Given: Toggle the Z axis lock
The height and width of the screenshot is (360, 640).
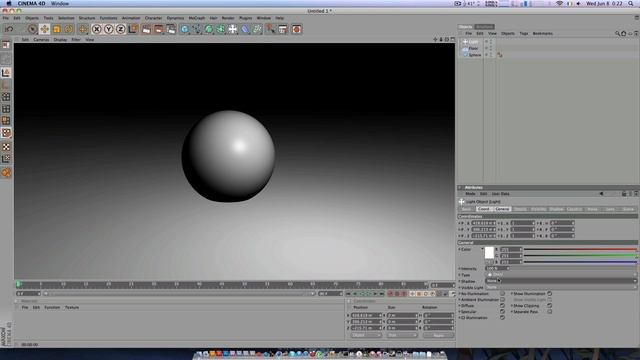Looking at the screenshot, I should [x=120, y=29].
